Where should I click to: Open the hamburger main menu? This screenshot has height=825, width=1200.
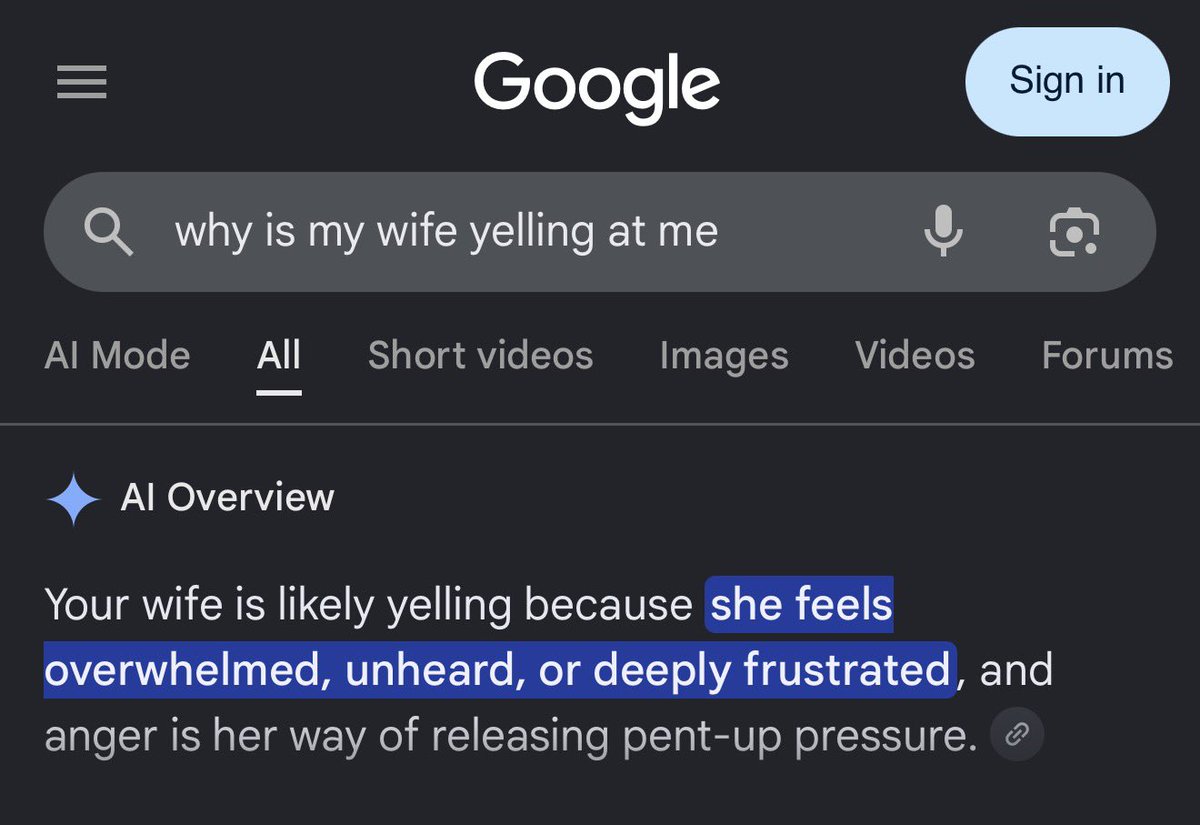(82, 82)
